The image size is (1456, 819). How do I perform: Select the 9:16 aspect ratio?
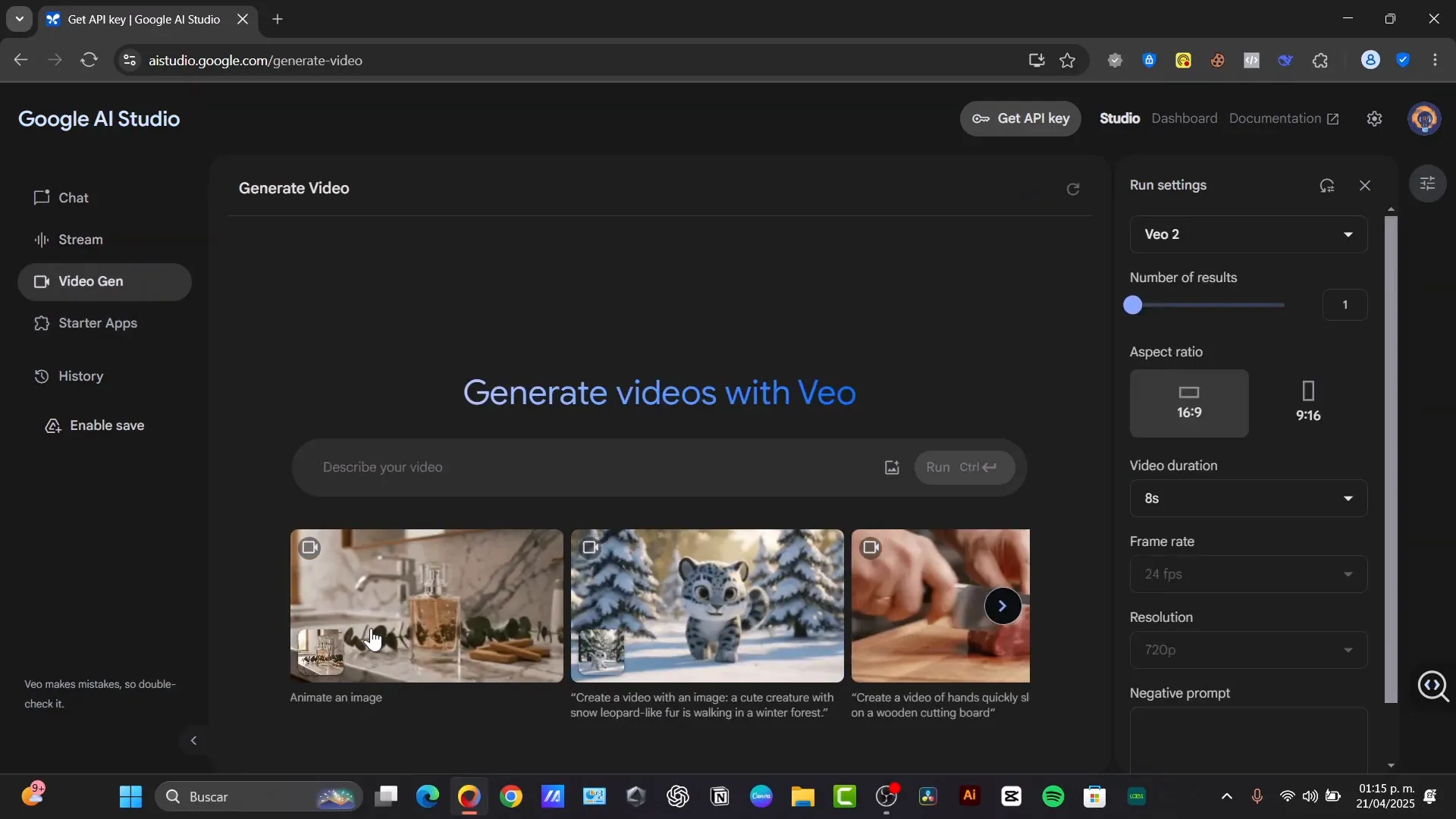pyautogui.click(x=1307, y=403)
